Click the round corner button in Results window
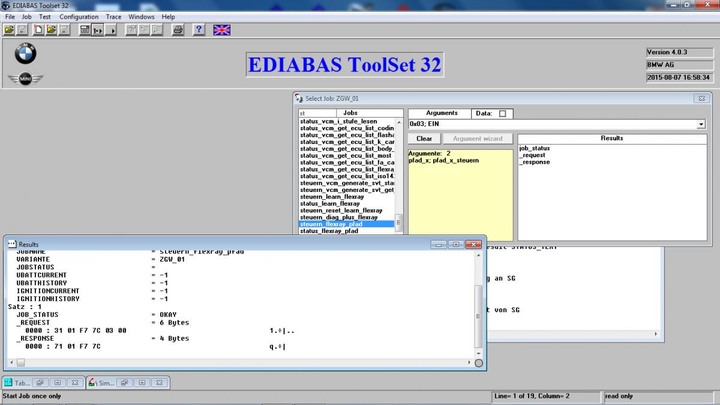Screen dimensions: 720x405 point(478,363)
